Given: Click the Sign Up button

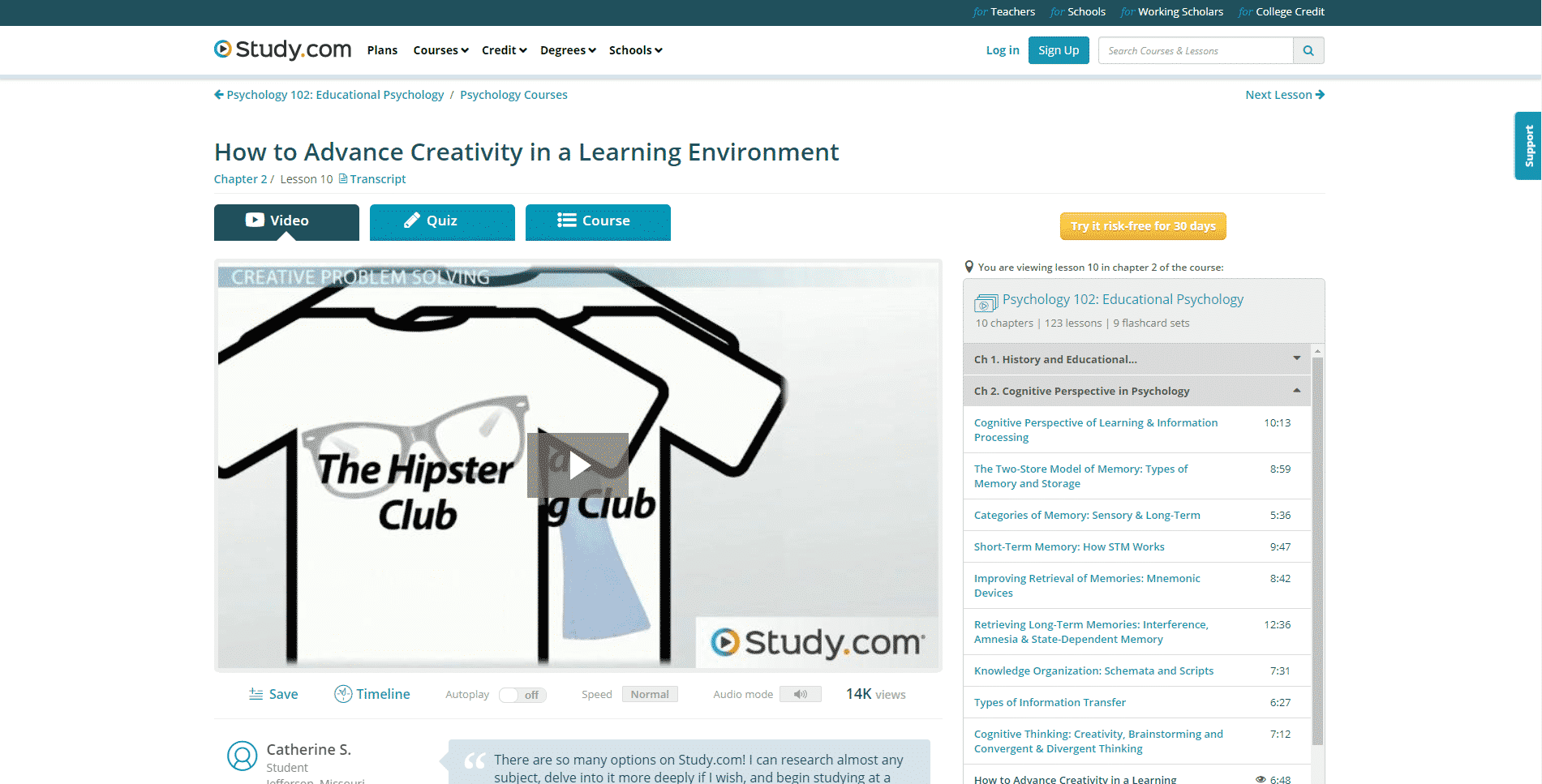Looking at the screenshot, I should point(1059,50).
